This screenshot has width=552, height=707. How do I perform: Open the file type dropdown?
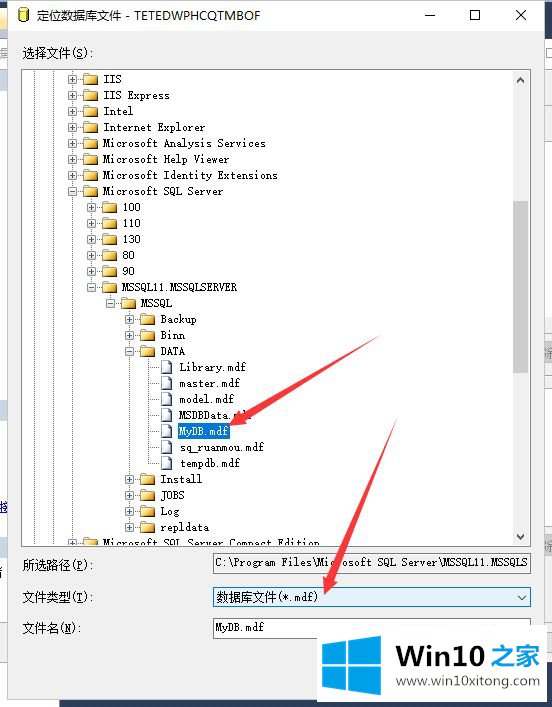[522, 597]
